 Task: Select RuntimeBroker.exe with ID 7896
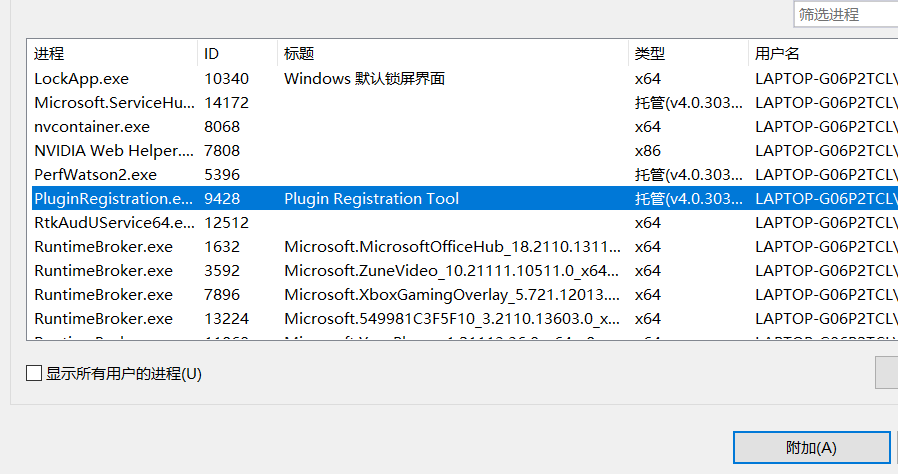(x=465, y=295)
